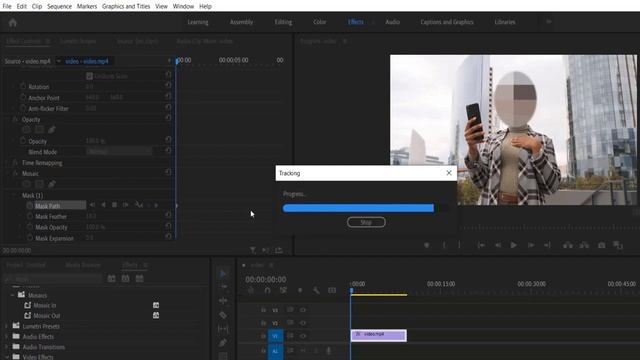Expand the Audio Effects folder
640x360 pixels.
point(6,336)
